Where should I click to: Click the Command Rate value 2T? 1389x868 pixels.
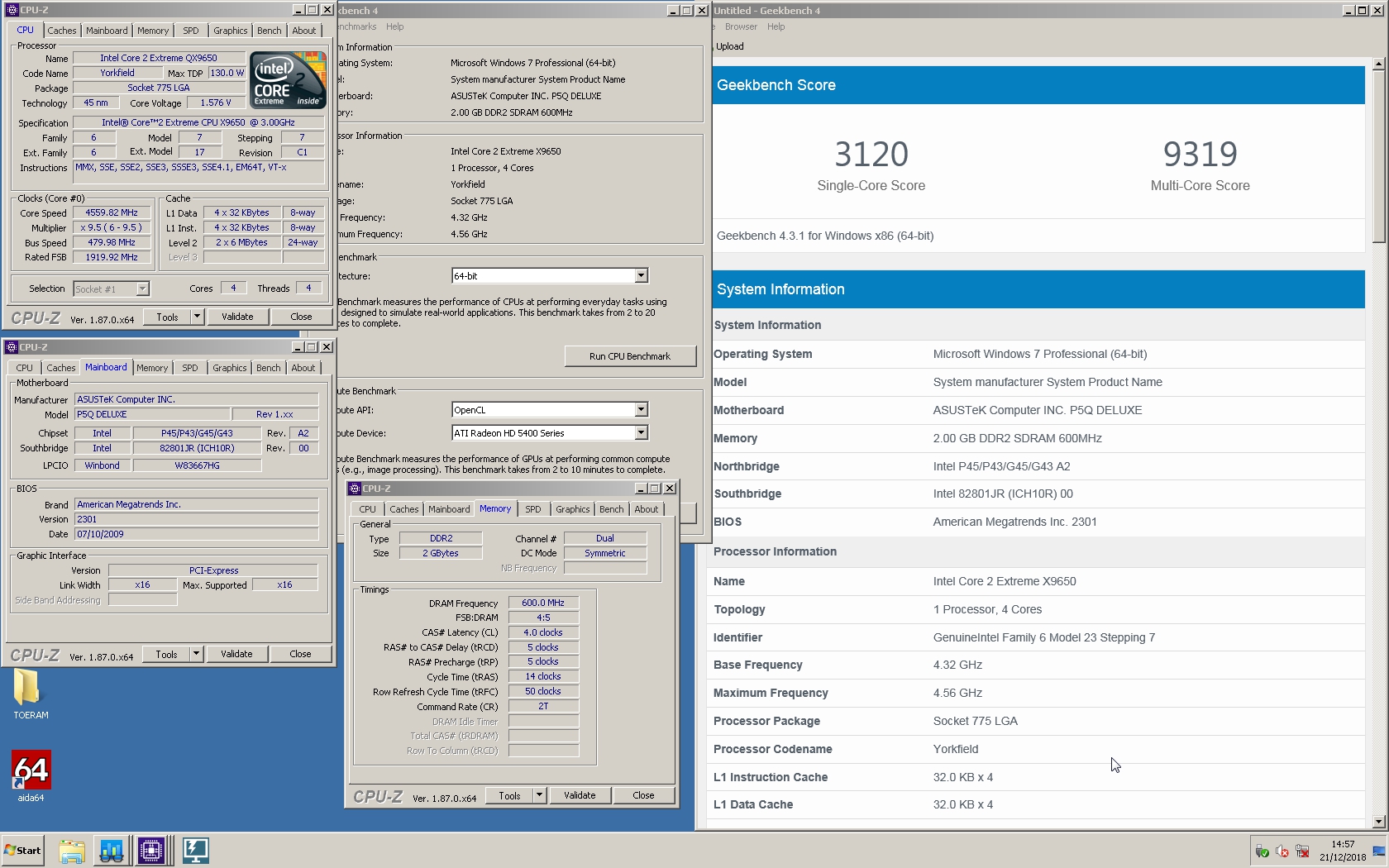[x=543, y=706]
